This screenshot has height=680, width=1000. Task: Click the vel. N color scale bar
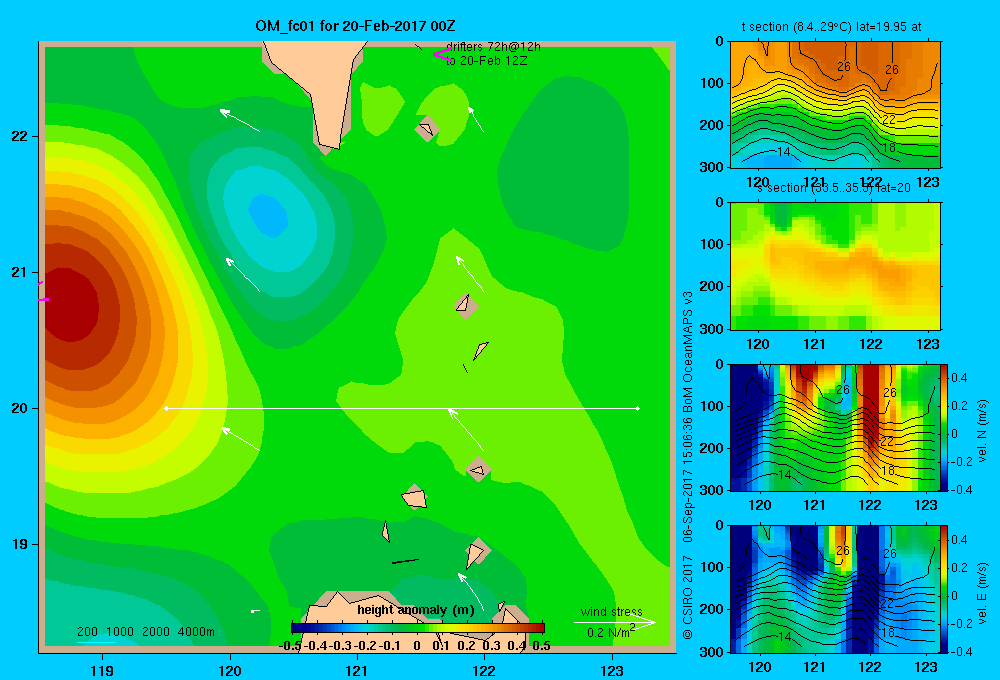945,427
